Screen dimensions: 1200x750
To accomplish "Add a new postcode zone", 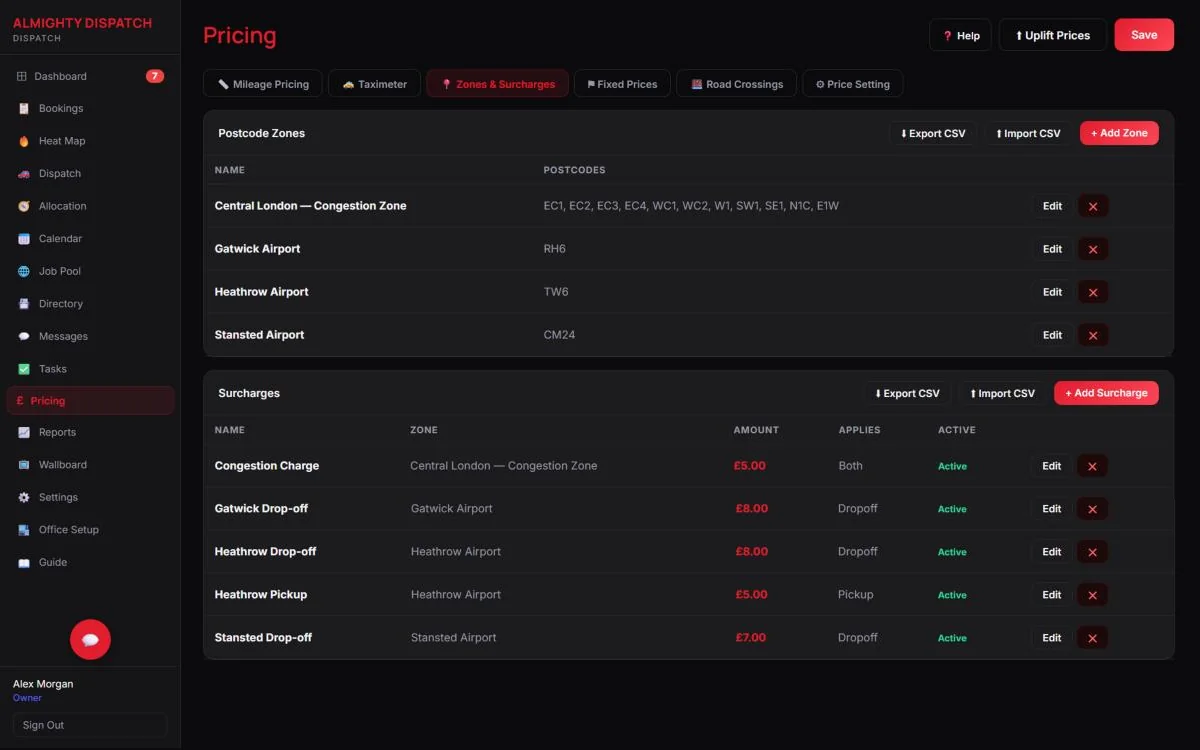I will point(1119,133).
